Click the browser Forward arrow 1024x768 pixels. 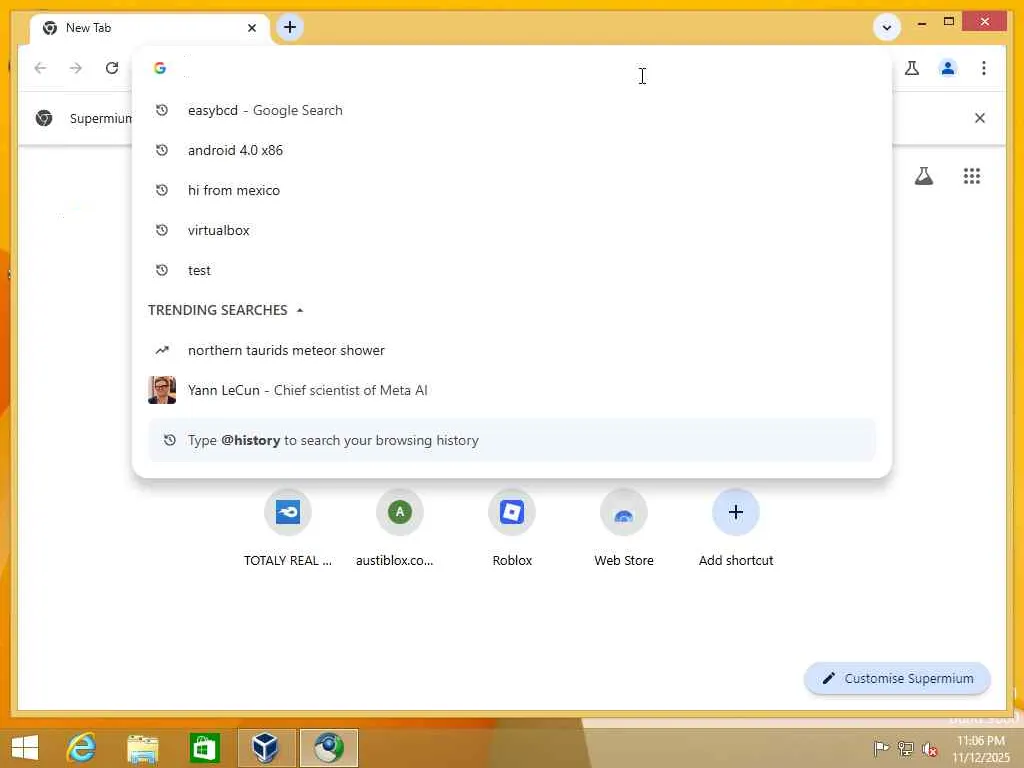click(76, 68)
